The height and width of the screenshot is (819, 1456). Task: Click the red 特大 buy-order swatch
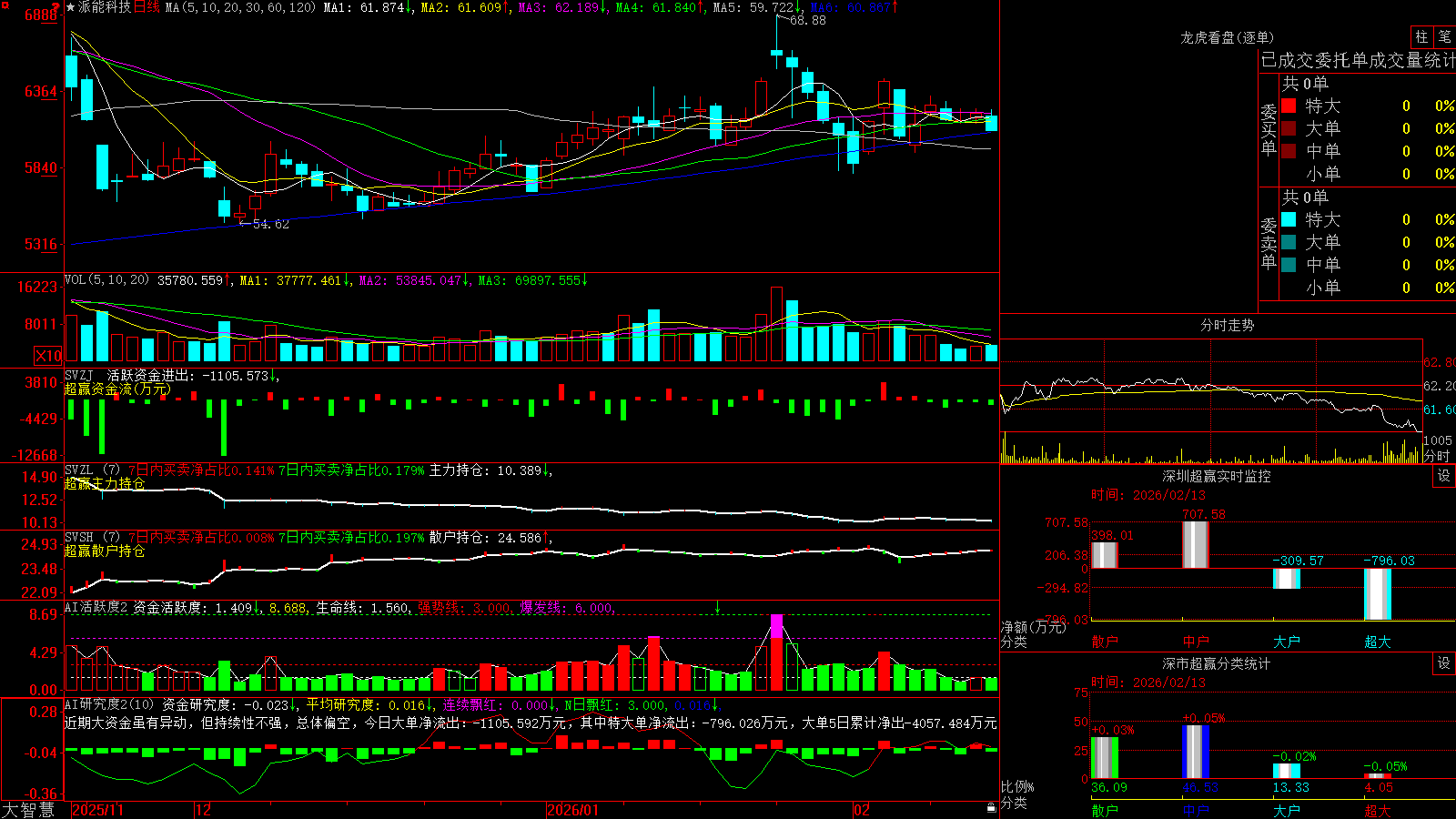point(1289,106)
